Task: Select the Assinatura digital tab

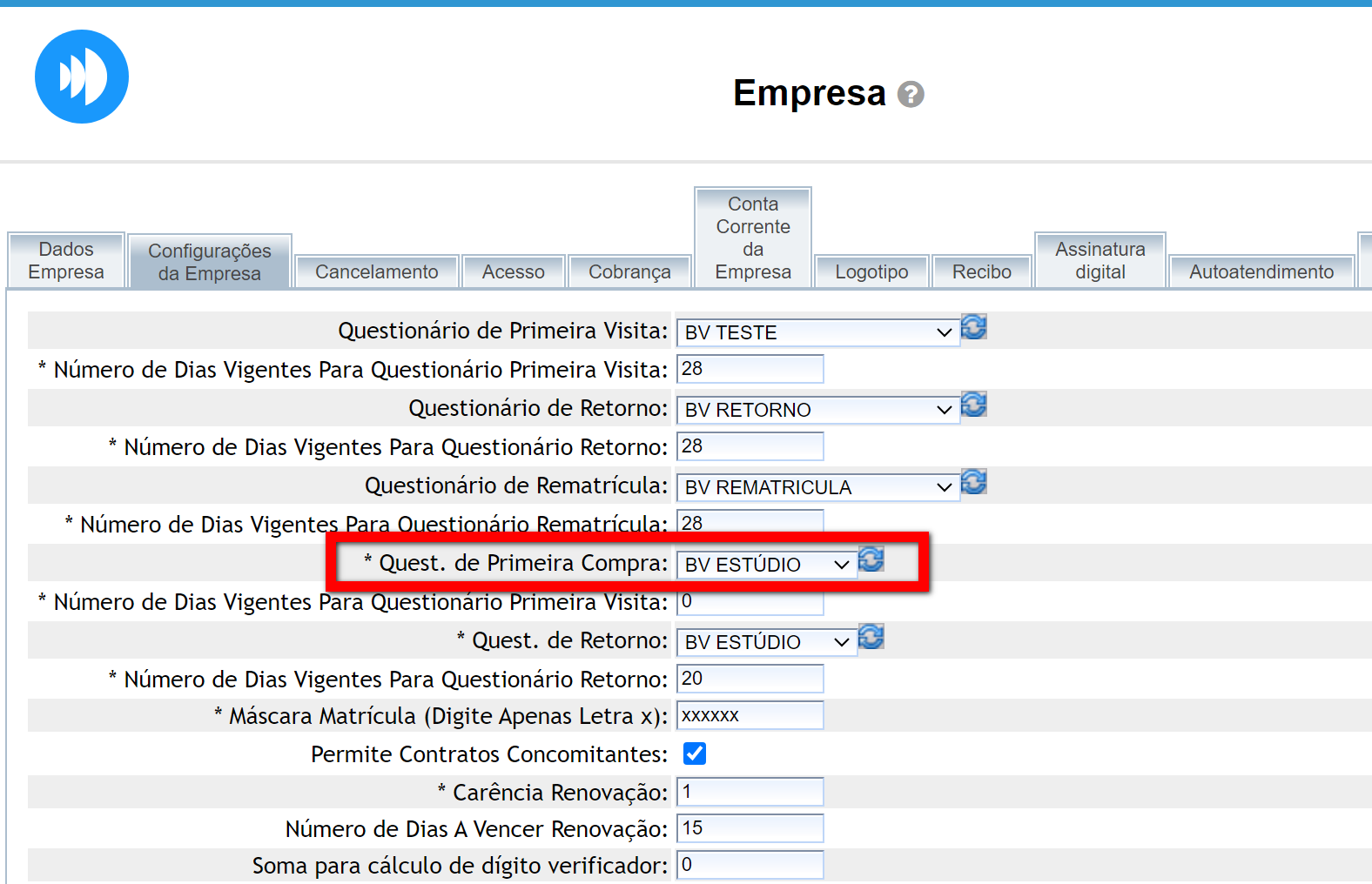Action: (x=1100, y=260)
